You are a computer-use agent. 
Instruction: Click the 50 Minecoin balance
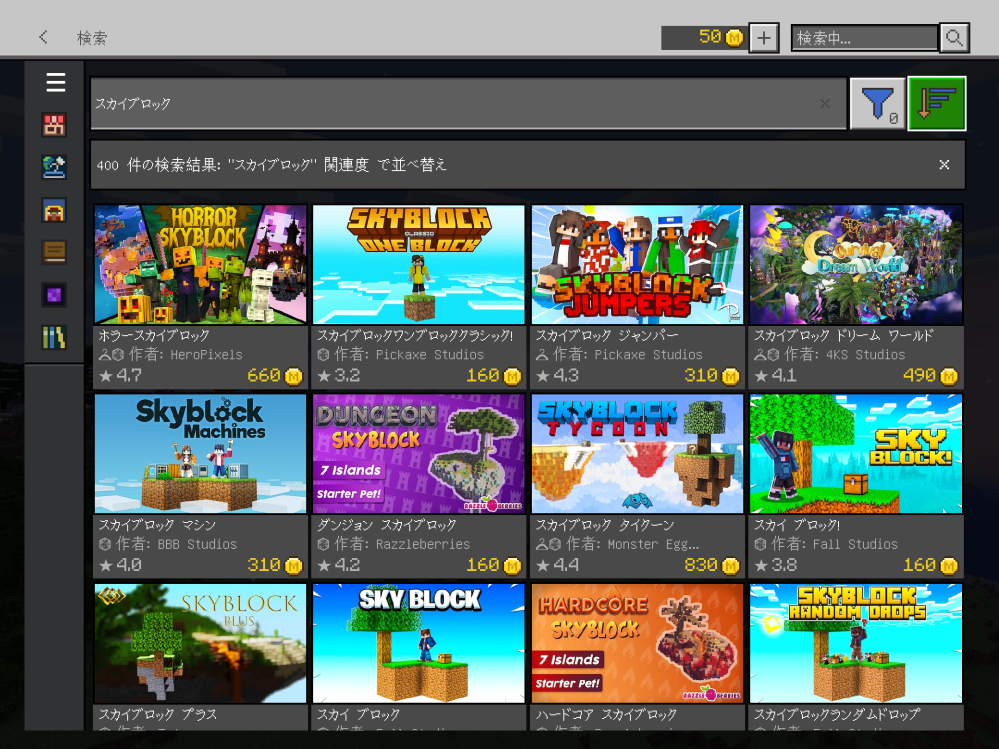(x=710, y=37)
